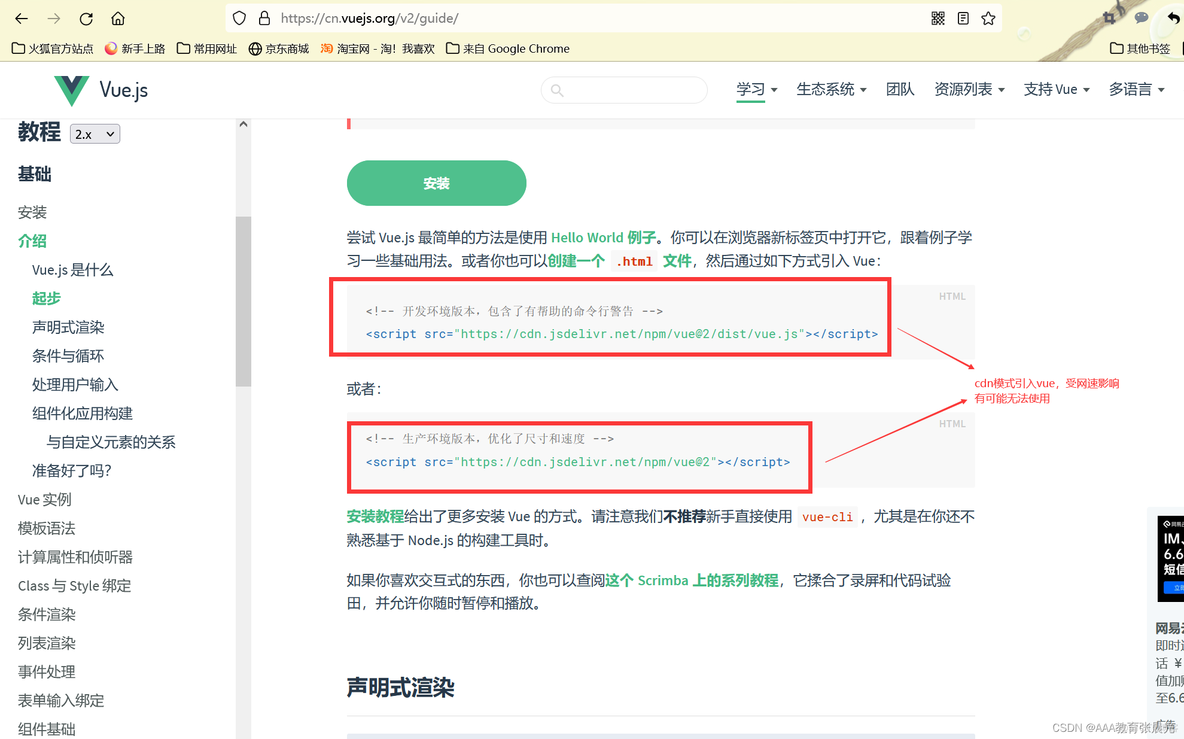The width and height of the screenshot is (1184, 739).
Task: Select 介绍 in the sidebar
Action: 32,241
